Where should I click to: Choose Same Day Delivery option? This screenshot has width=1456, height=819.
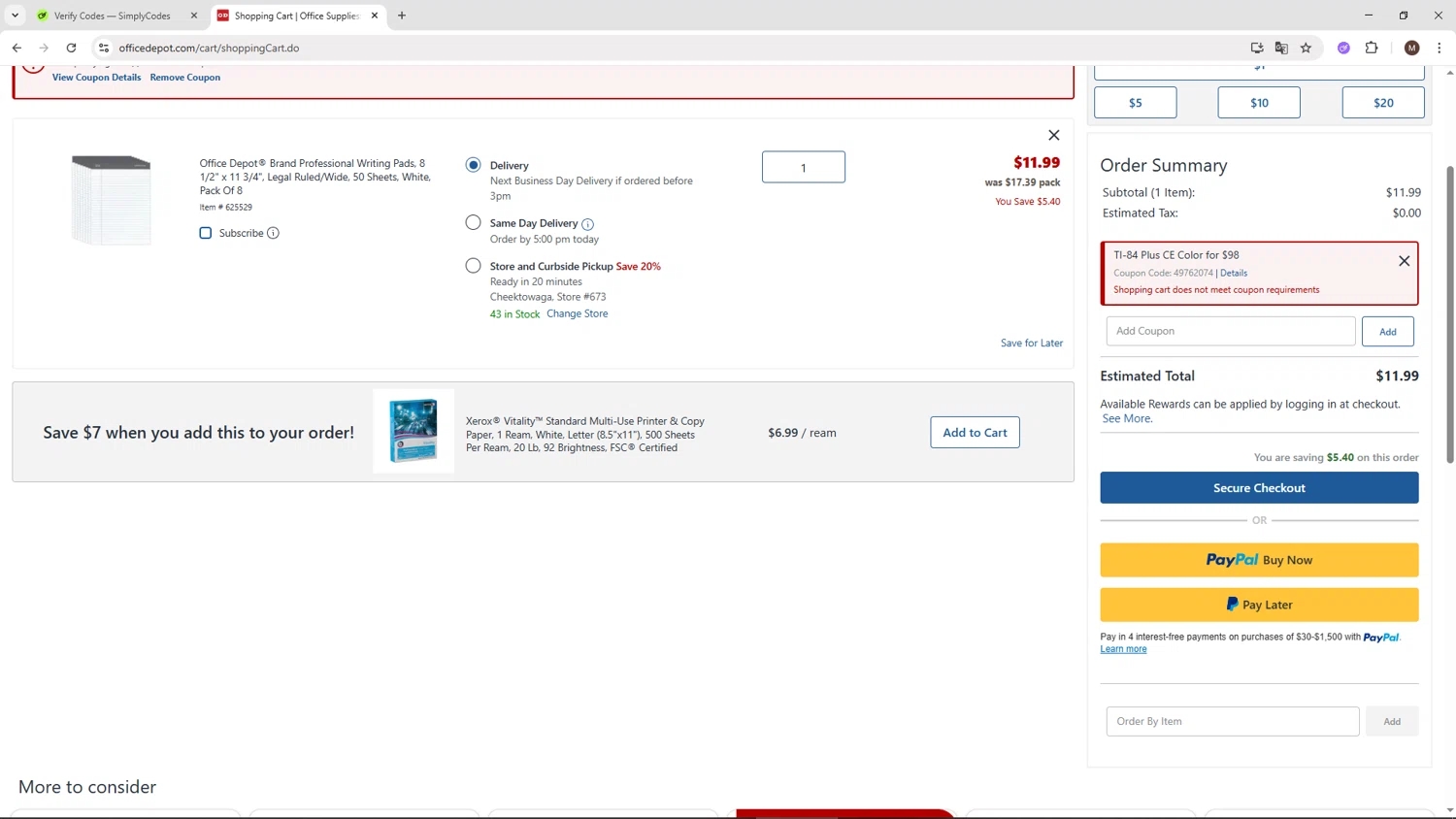click(x=473, y=222)
